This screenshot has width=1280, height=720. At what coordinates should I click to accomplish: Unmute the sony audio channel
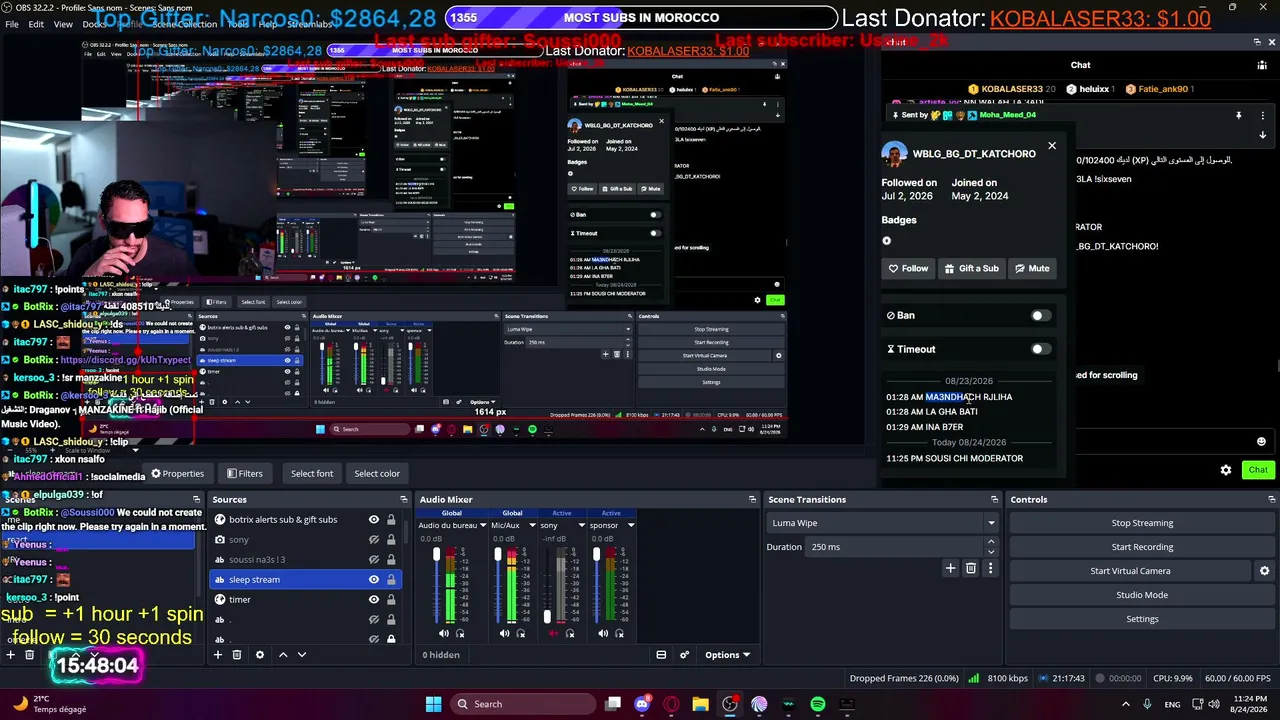tap(554, 633)
